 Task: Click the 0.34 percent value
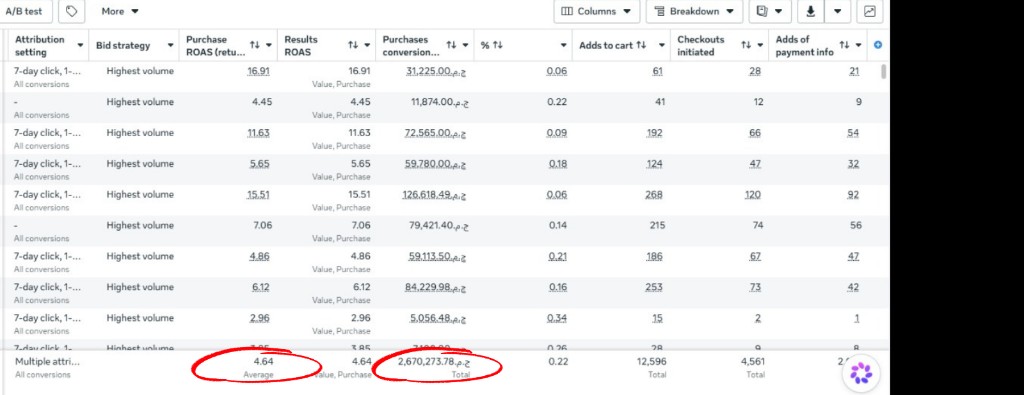click(x=558, y=319)
